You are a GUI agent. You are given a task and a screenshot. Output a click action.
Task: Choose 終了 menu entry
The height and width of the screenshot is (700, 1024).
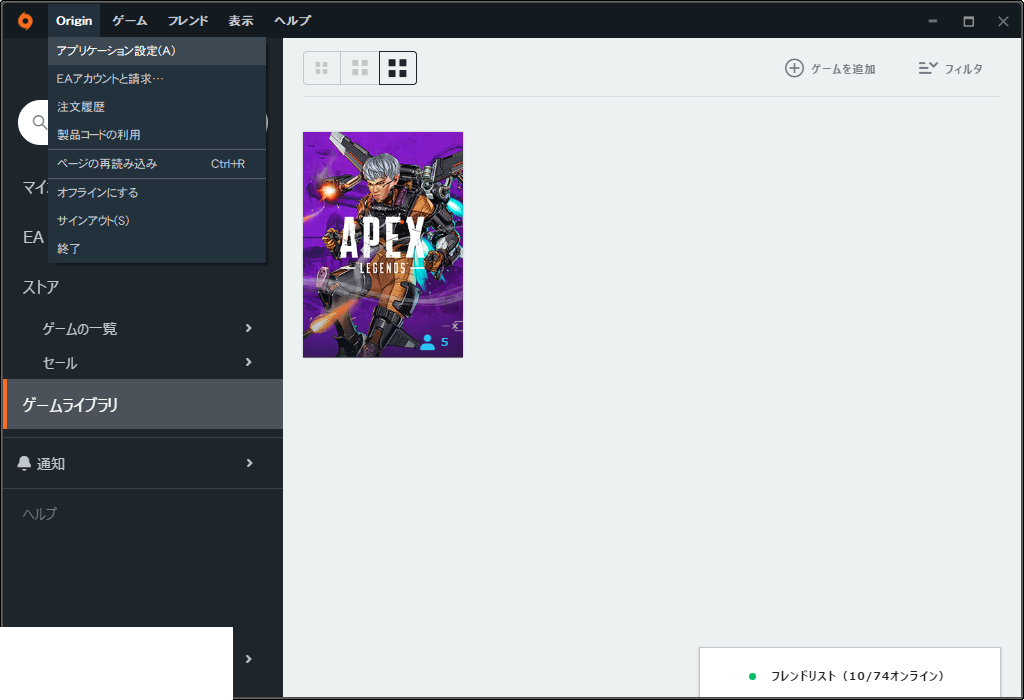[x=157, y=249]
